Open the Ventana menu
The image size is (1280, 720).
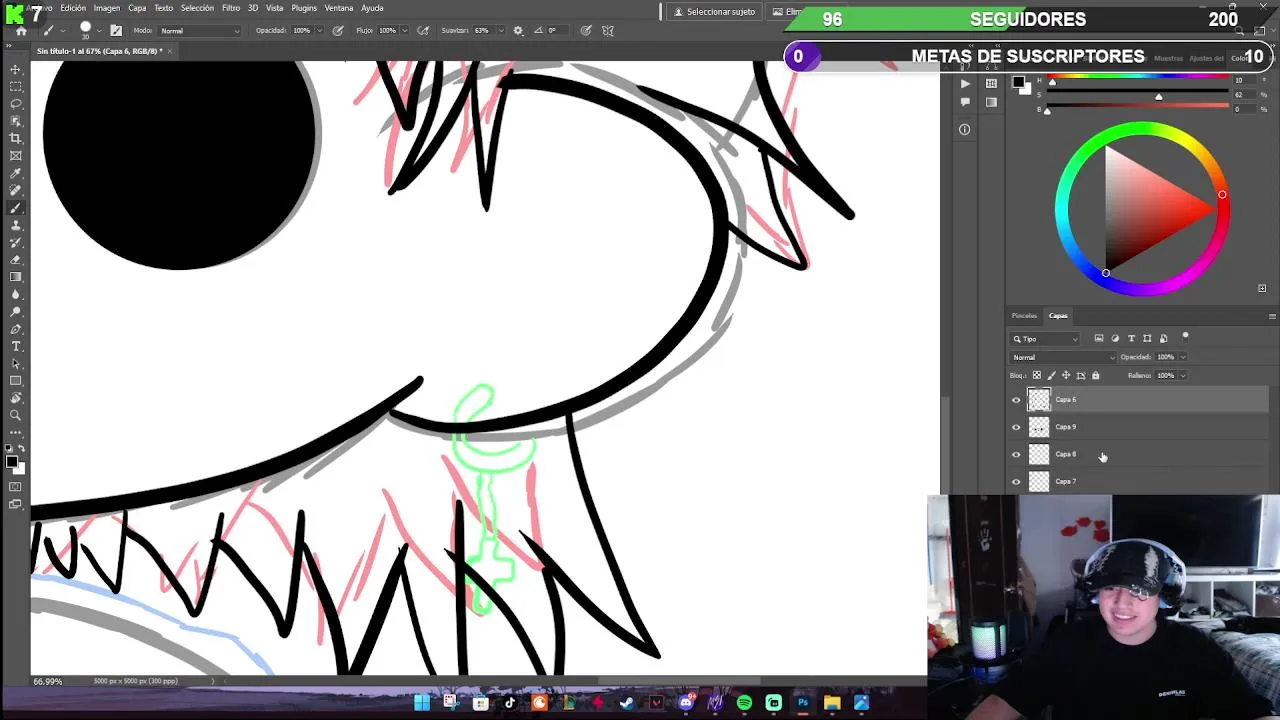coord(339,8)
